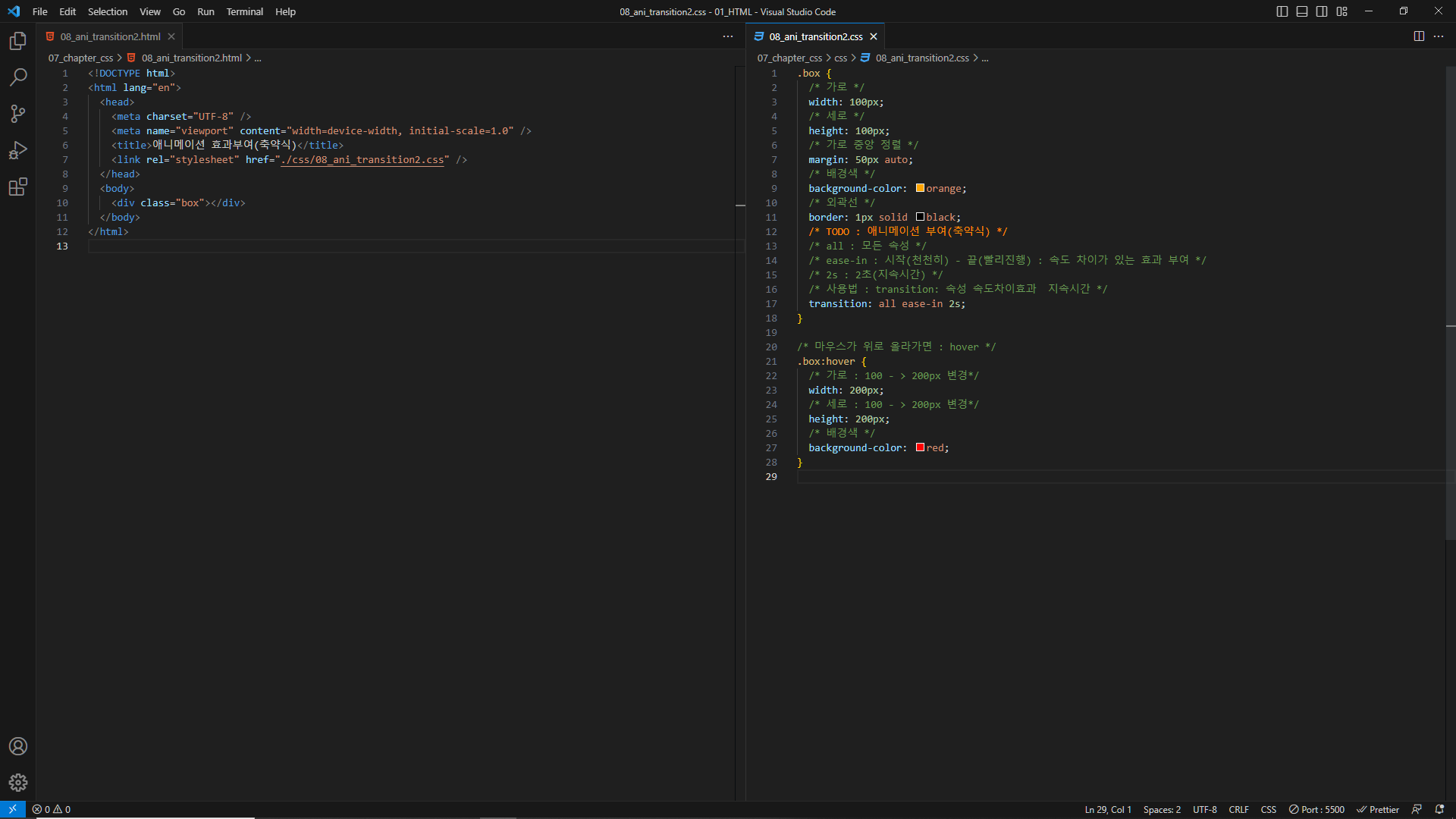Open the Accounts icon in activity bar
The image size is (1456, 819).
click(17, 746)
